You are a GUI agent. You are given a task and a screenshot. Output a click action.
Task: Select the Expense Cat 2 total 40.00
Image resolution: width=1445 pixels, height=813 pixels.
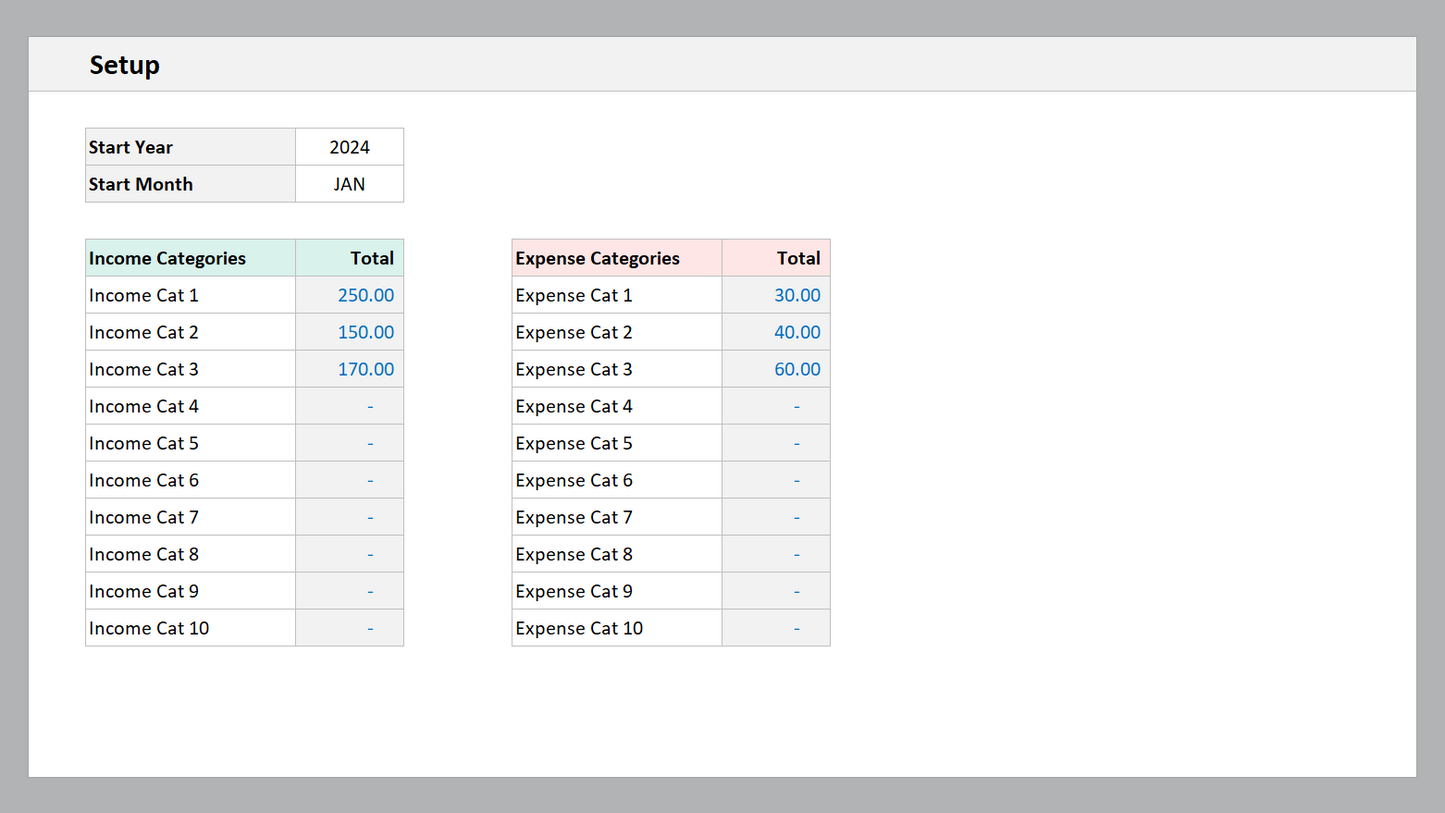pyautogui.click(x=776, y=332)
